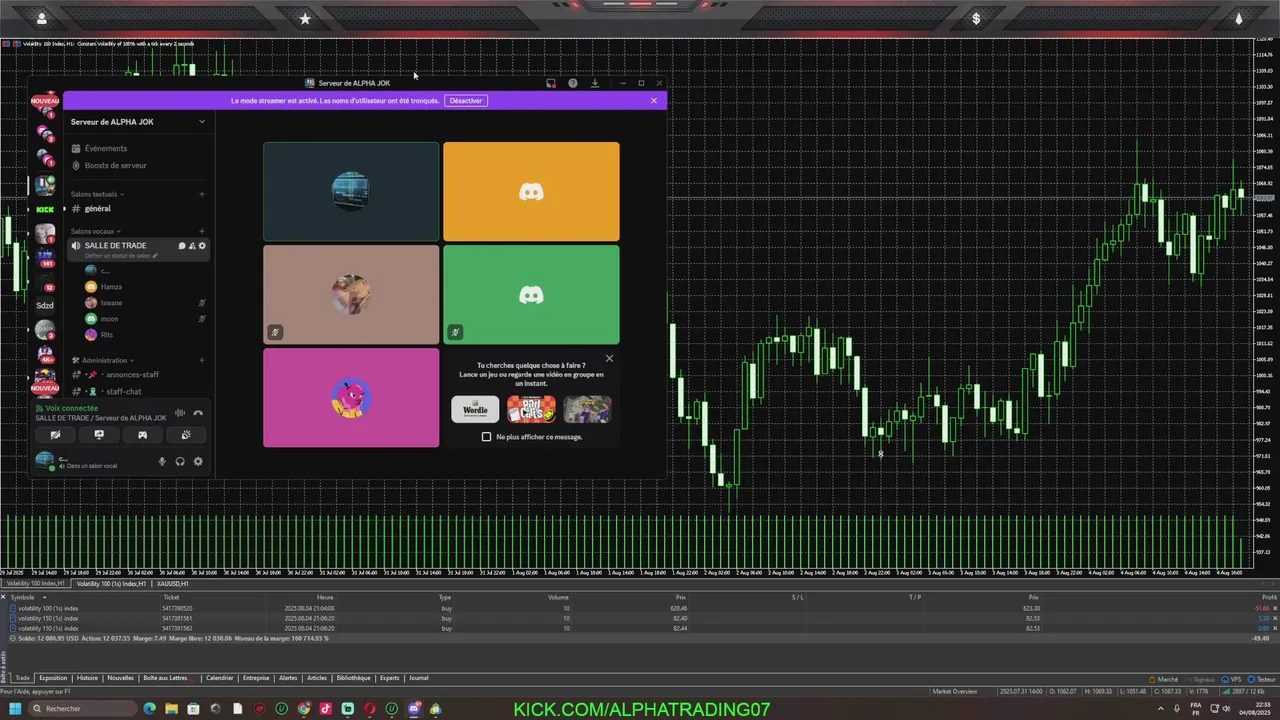Image resolution: width=1280 pixels, height=720 pixels.
Task: Open Microsoft Edge from taskbar
Action: 150,709
